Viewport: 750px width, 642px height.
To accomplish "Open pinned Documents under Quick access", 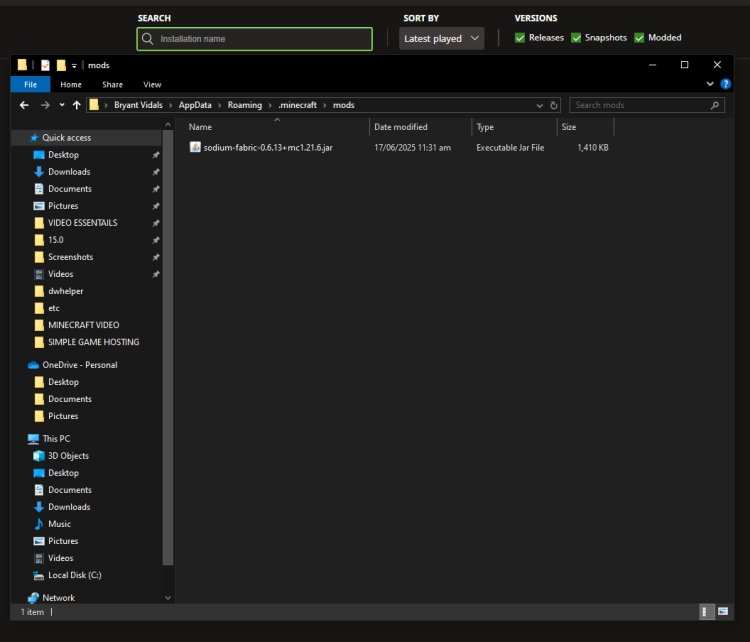I will [x=70, y=189].
